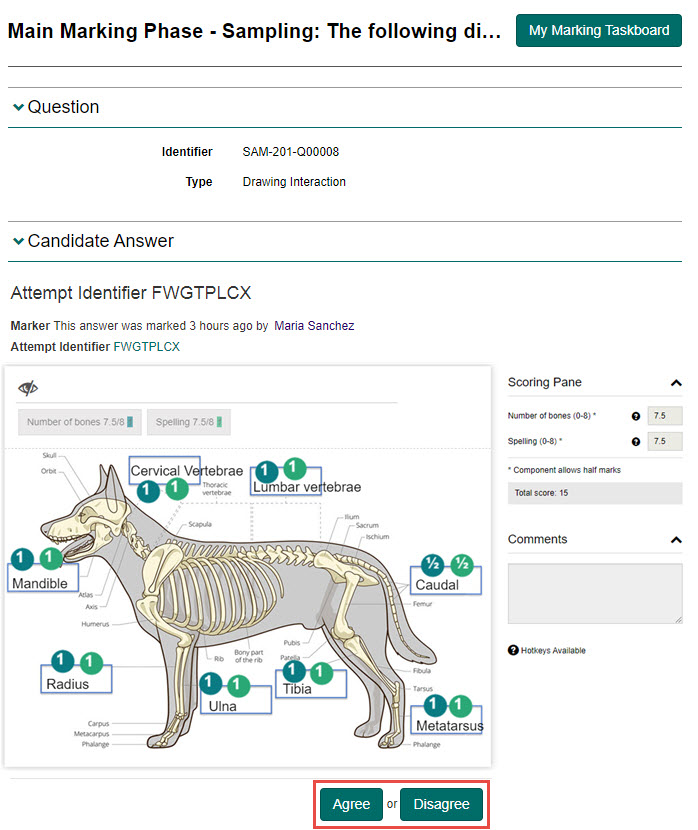Toggle the annotation visibility eye icon
The image size is (698, 830).
click(28, 389)
